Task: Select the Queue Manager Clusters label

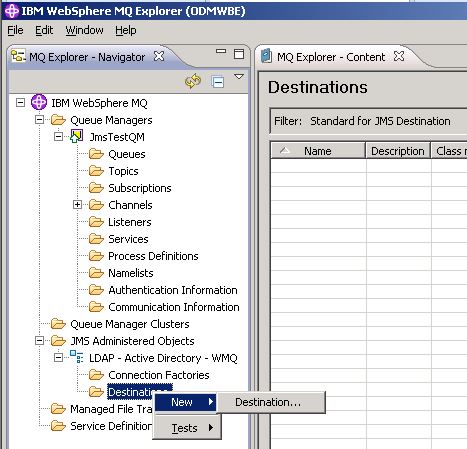Action: 130,324
